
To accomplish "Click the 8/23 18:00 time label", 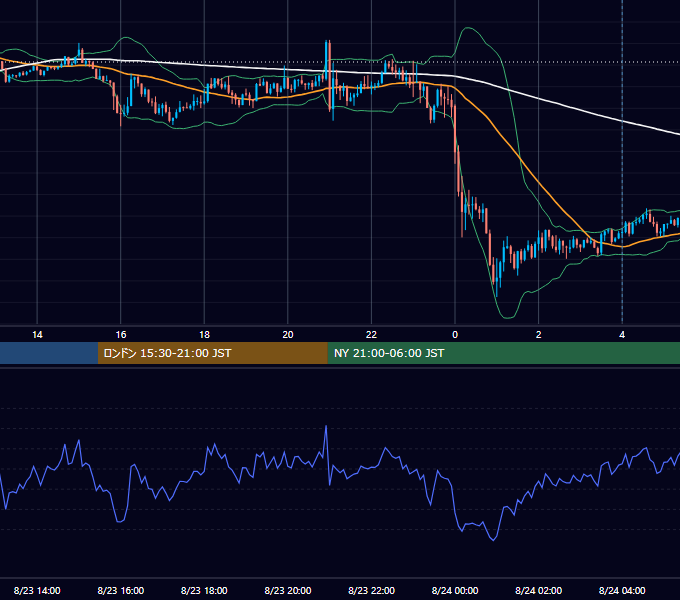I will coord(204,590).
